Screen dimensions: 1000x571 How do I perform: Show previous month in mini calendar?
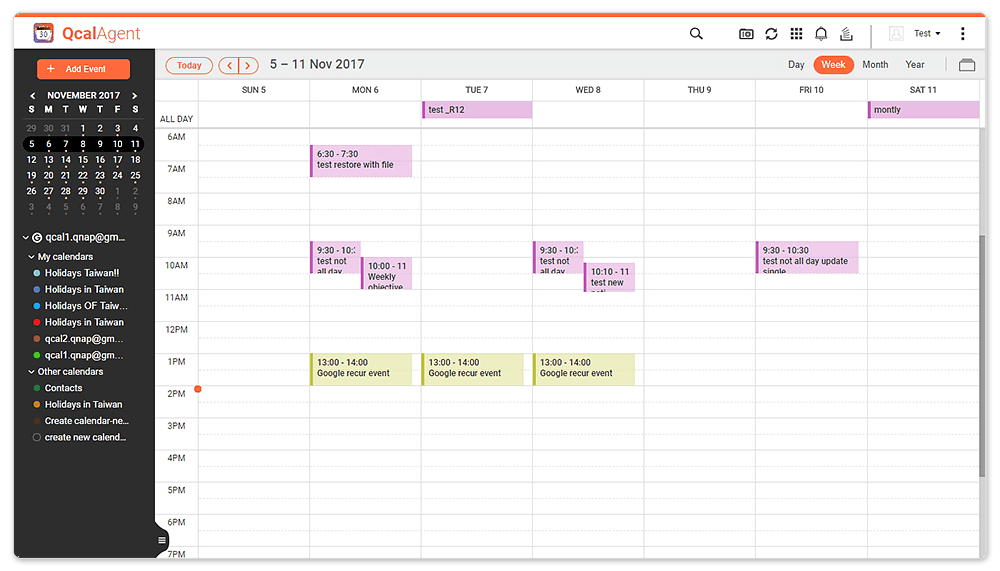click(33, 96)
